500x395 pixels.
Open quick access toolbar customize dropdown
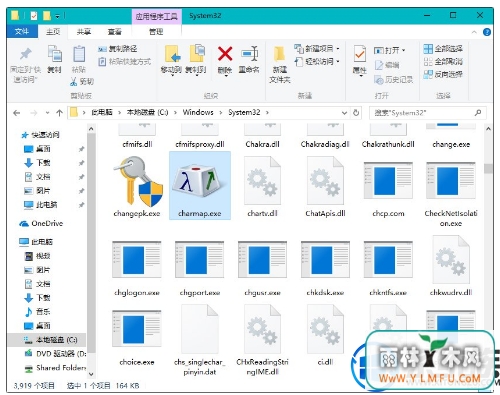(x=57, y=16)
